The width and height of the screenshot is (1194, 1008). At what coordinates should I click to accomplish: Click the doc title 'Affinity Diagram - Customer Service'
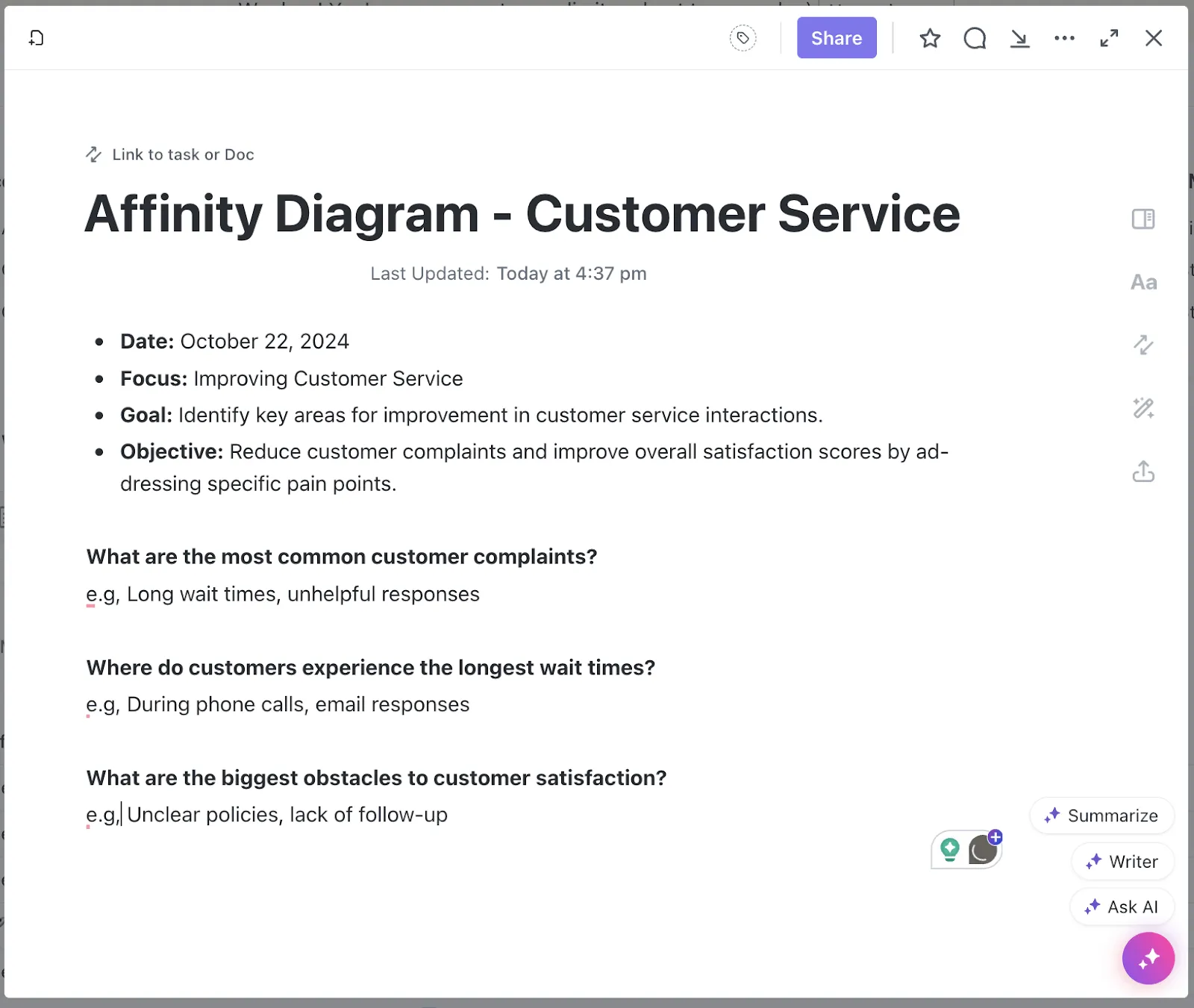[x=522, y=214]
